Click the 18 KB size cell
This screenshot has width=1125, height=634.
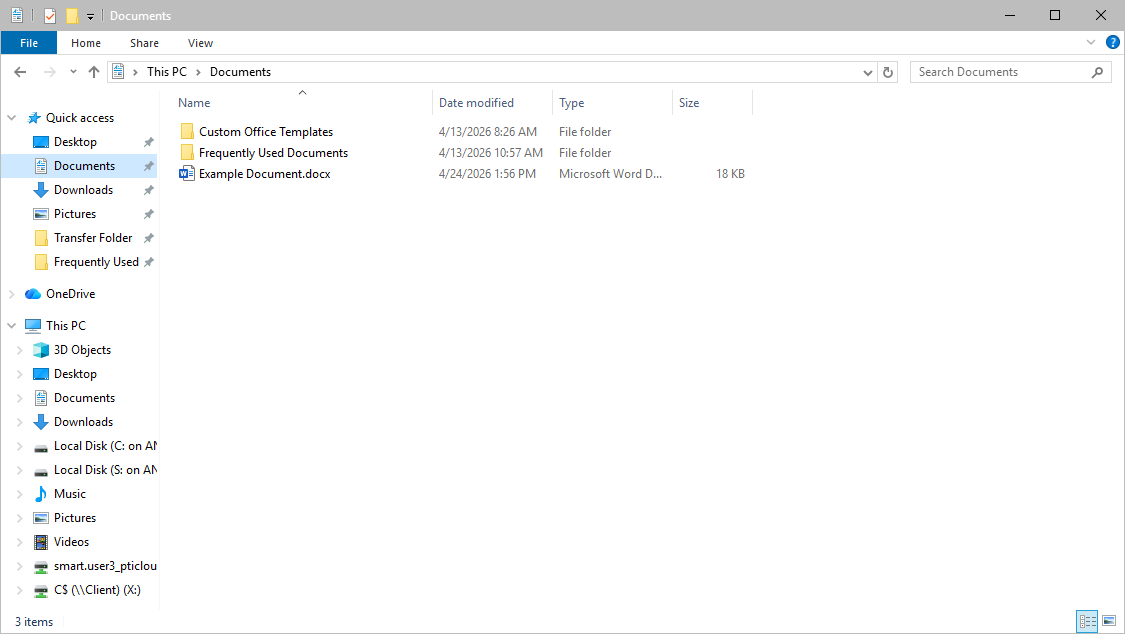(x=730, y=174)
